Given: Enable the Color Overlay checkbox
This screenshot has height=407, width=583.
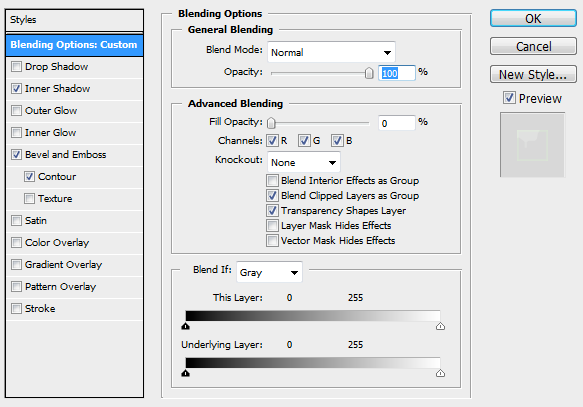Looking at the screenshot, I should click(16, 243).
